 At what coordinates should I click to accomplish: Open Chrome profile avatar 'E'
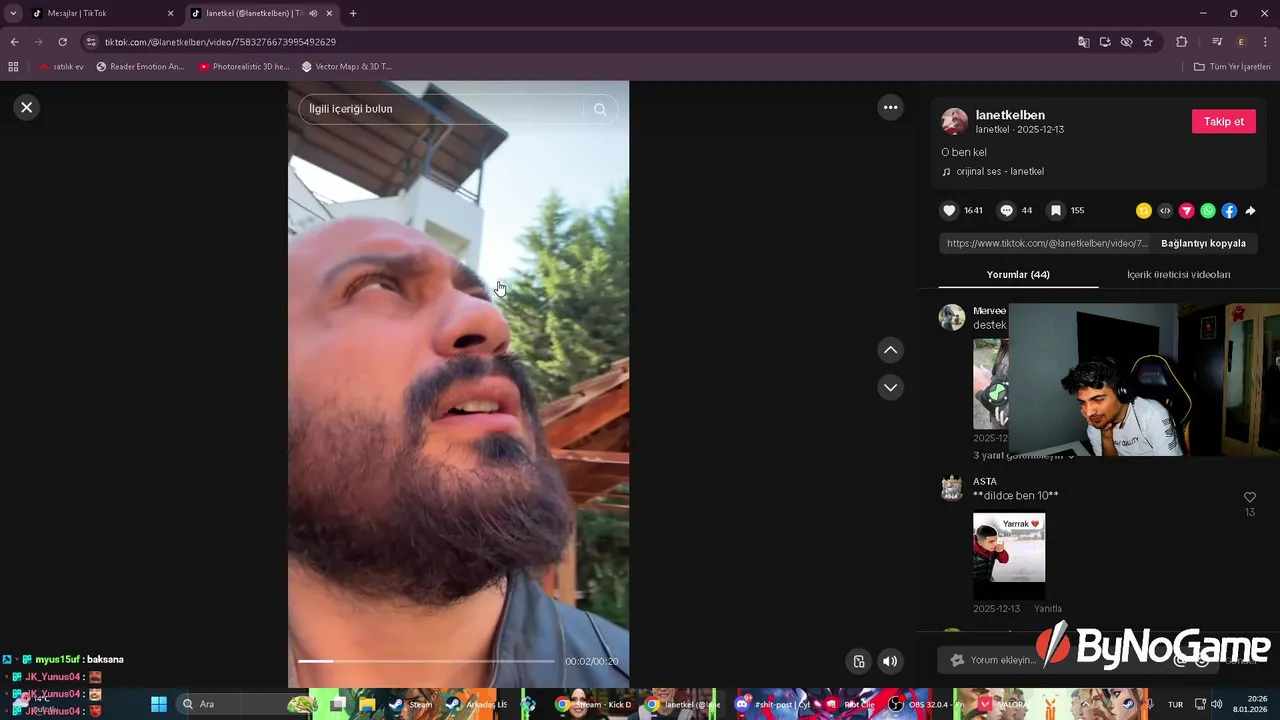pyautogui.click(x=1241, y=42)
